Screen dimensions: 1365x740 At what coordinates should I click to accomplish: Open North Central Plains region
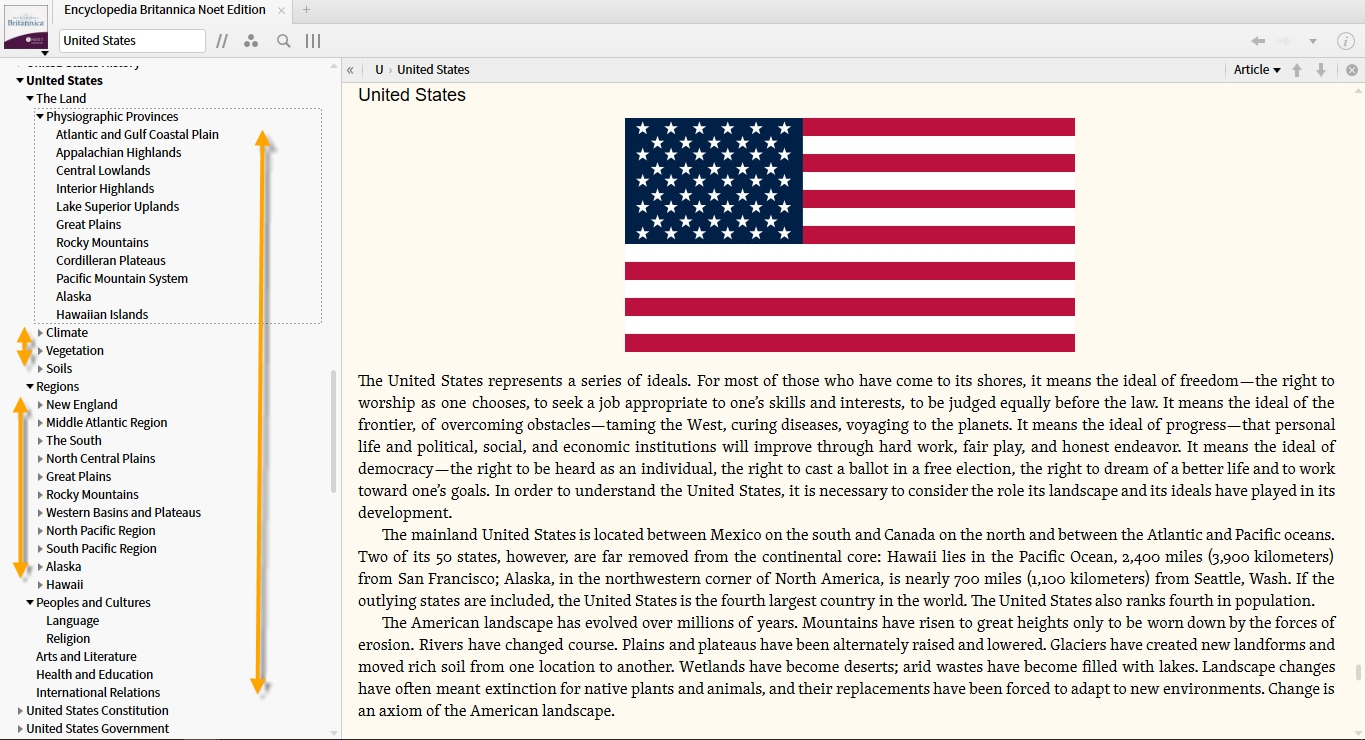point(101,459)
